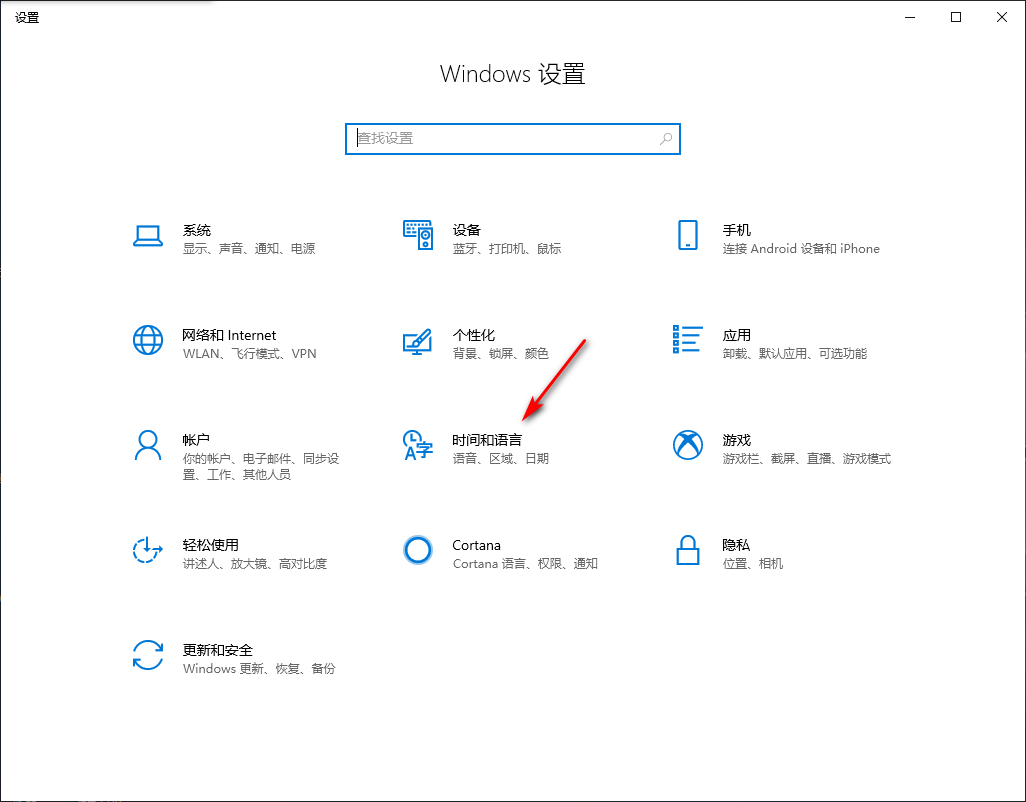Image resolution: width=1026 pixels, height=802 pixels.
Task: Go to 更新和安全 settings title
Action: (x=218, y=650)
